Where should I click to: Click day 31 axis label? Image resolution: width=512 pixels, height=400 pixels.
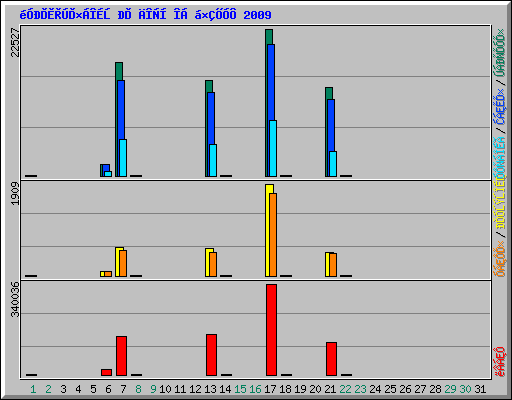[480, 389]
